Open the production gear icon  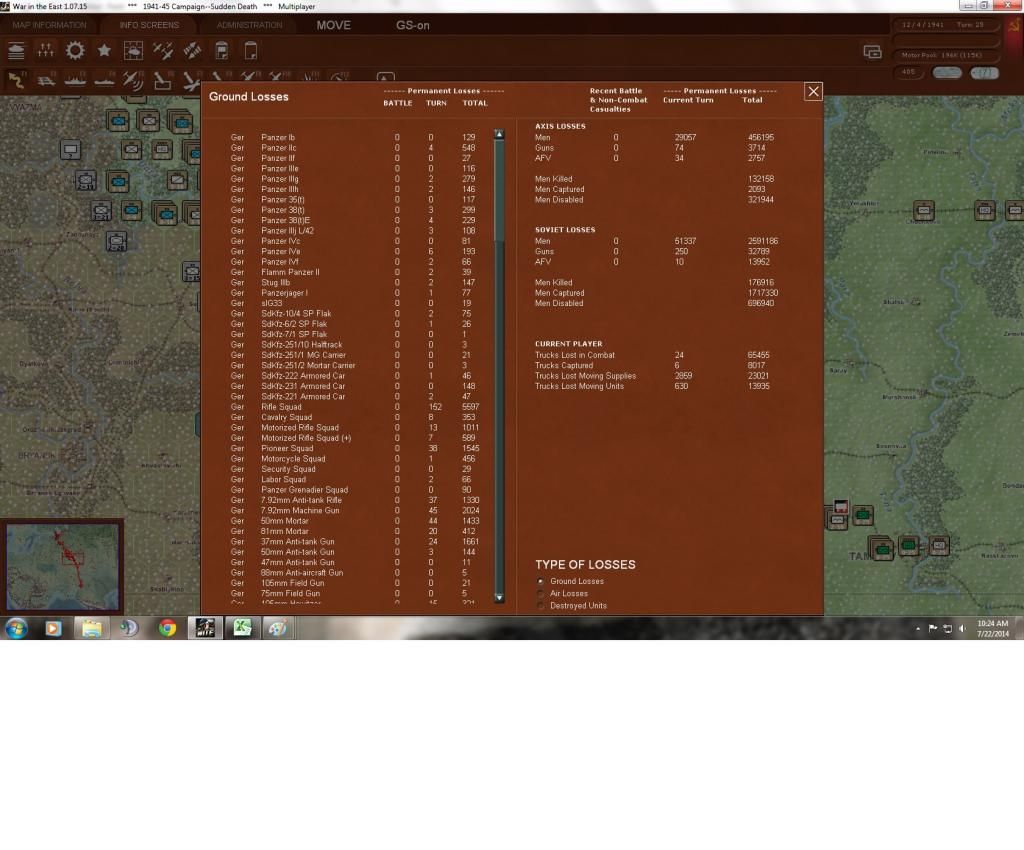[75, 50]
